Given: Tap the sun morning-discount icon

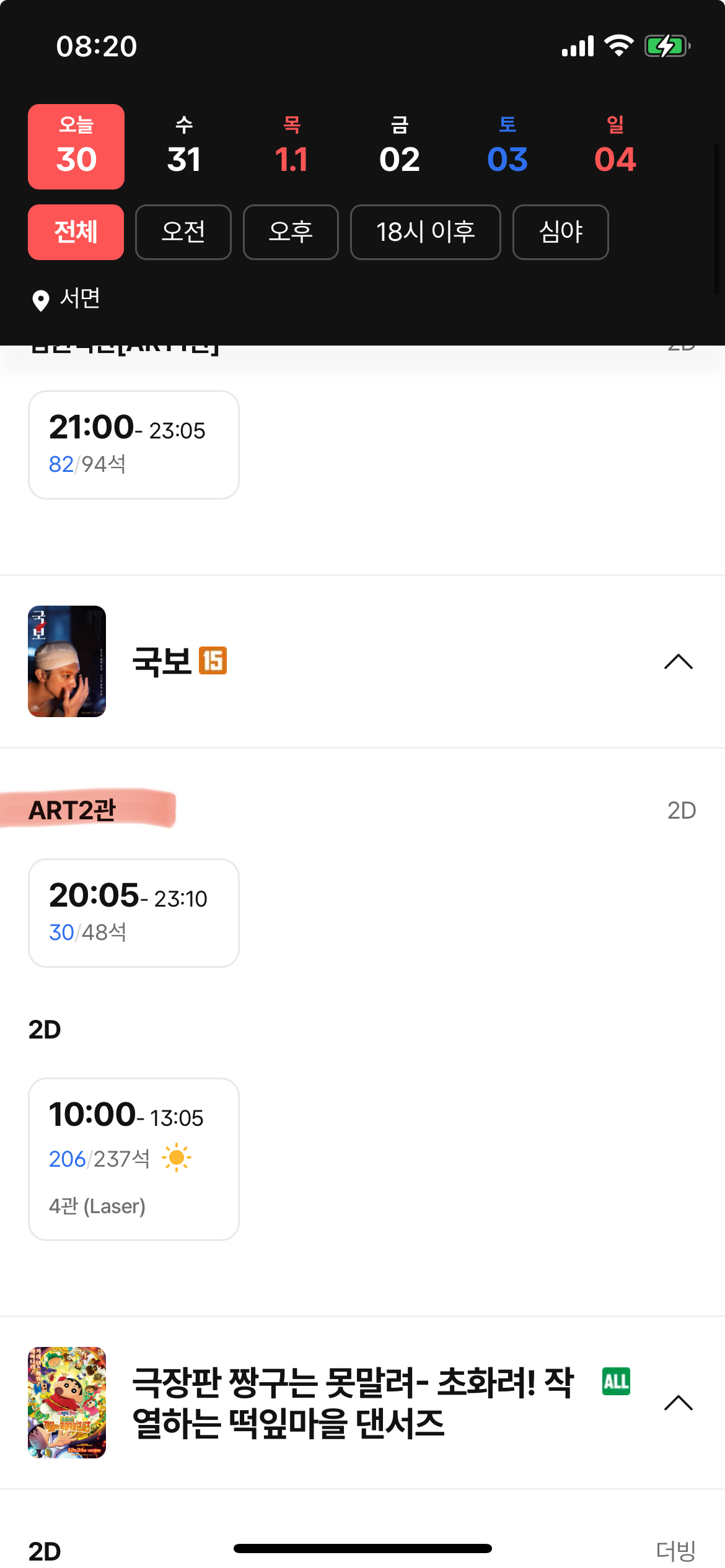Looking at the screenshot, I should tap(177, 1157).
